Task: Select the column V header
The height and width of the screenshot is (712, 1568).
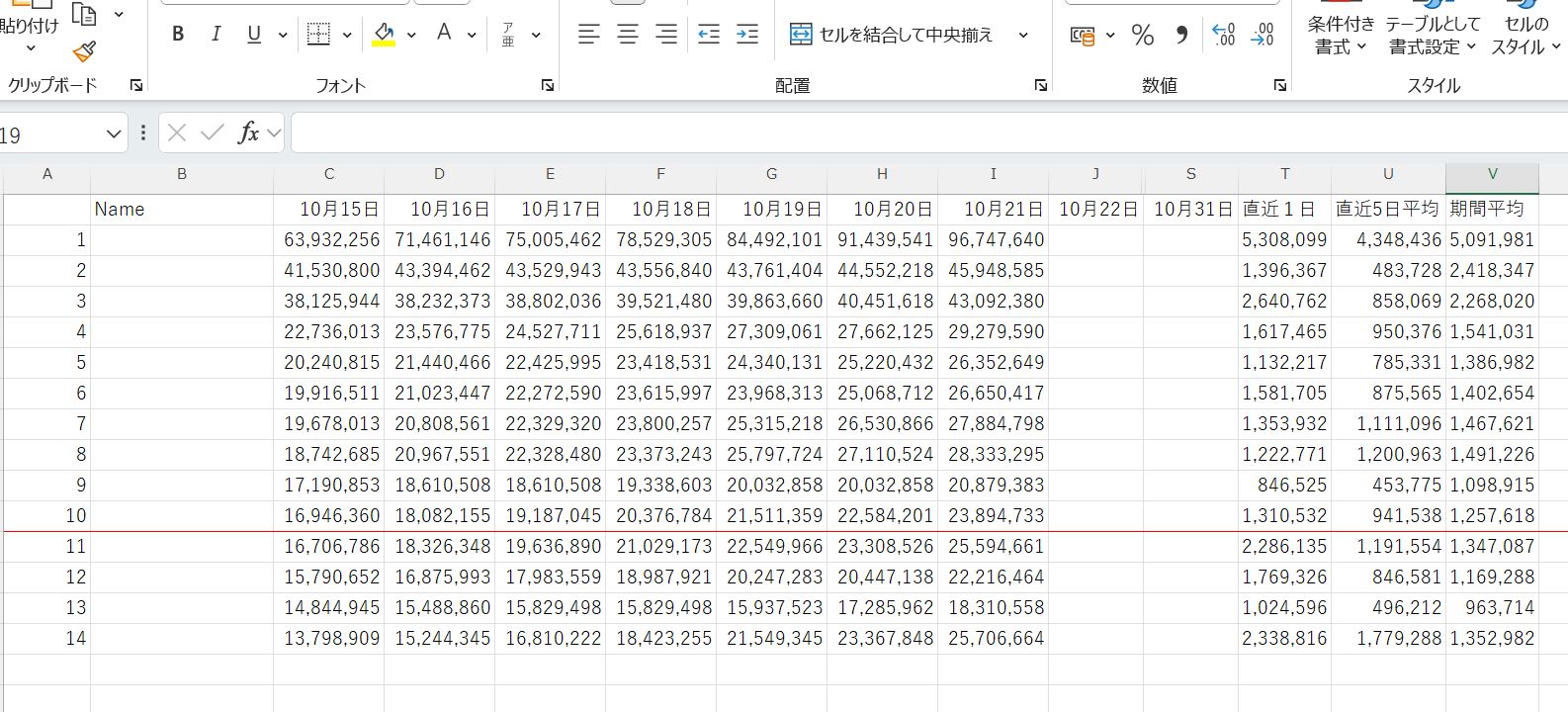Action: 1492,174
